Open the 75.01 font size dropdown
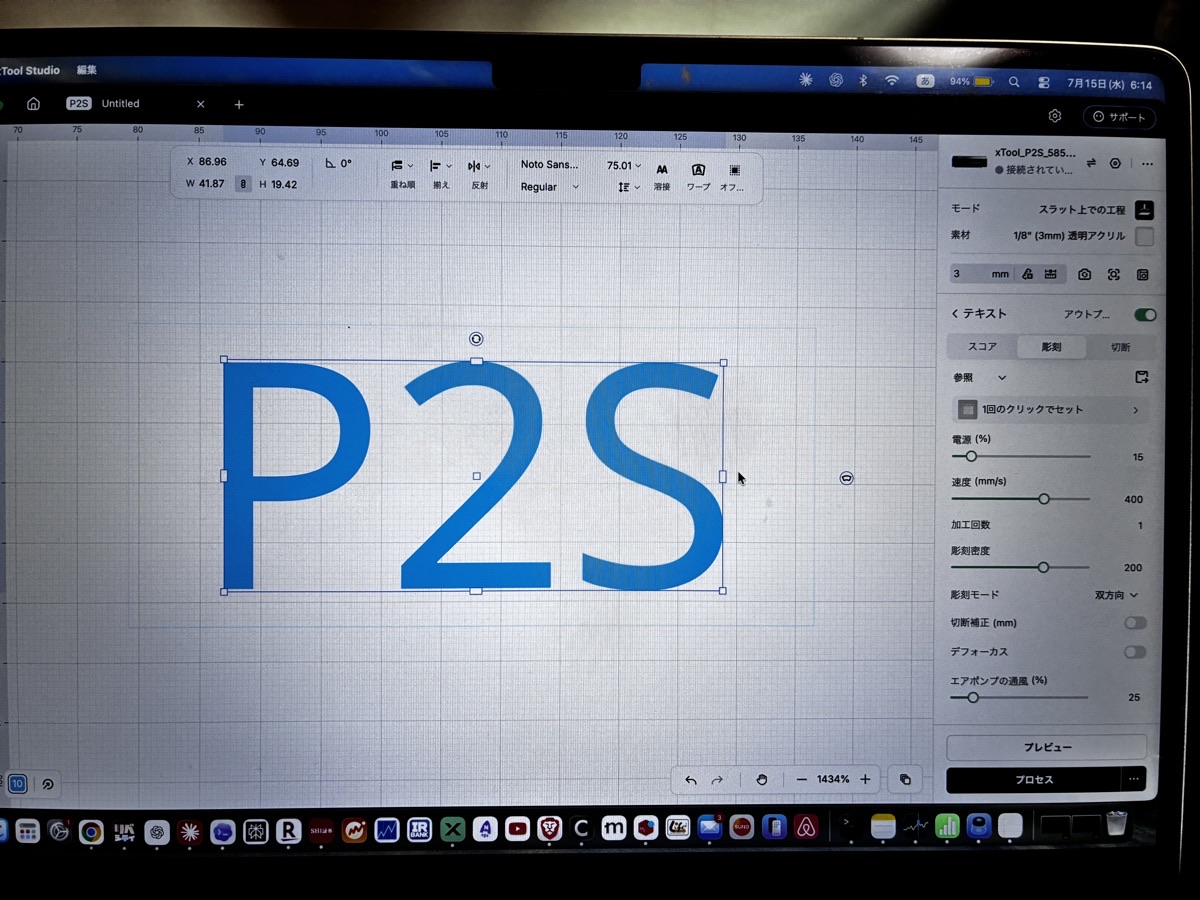 click(x=624, y=166)
